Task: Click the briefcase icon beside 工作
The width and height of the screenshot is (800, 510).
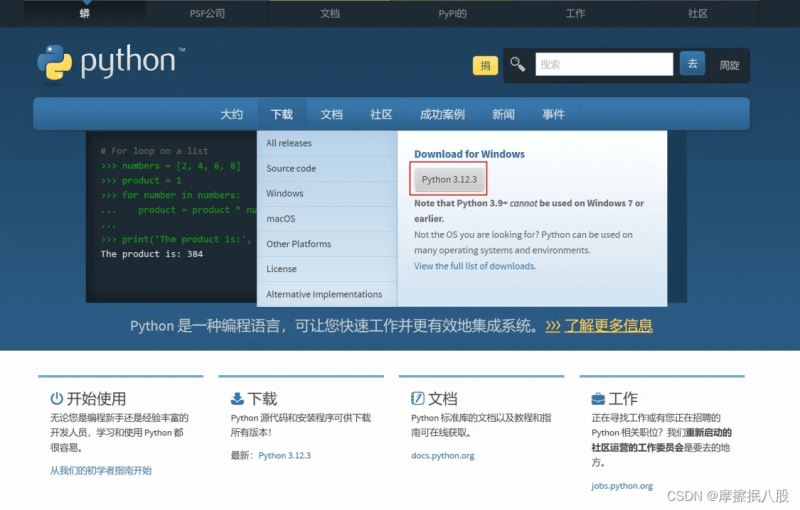Action: tap(598, 399)
